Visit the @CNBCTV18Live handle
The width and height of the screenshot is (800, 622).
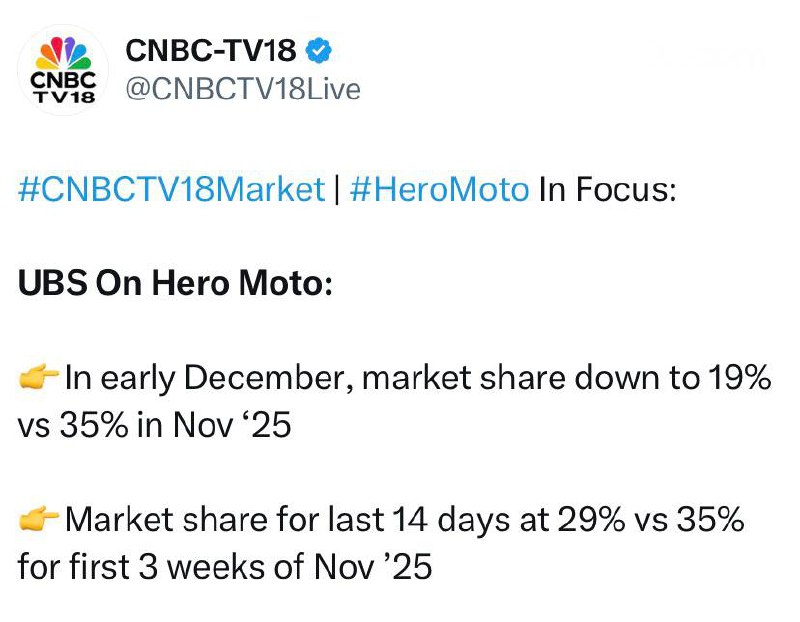click(x=241, y=89)
